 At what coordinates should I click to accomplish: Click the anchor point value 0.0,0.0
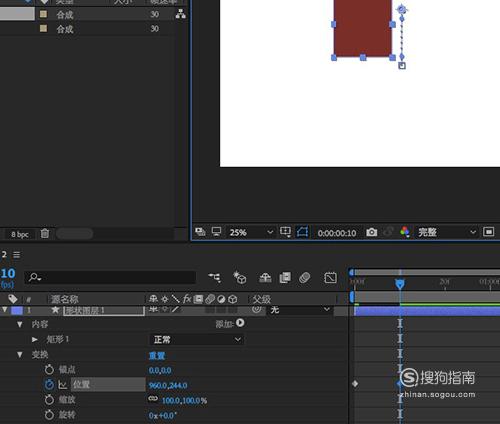(x=160, y=370)
